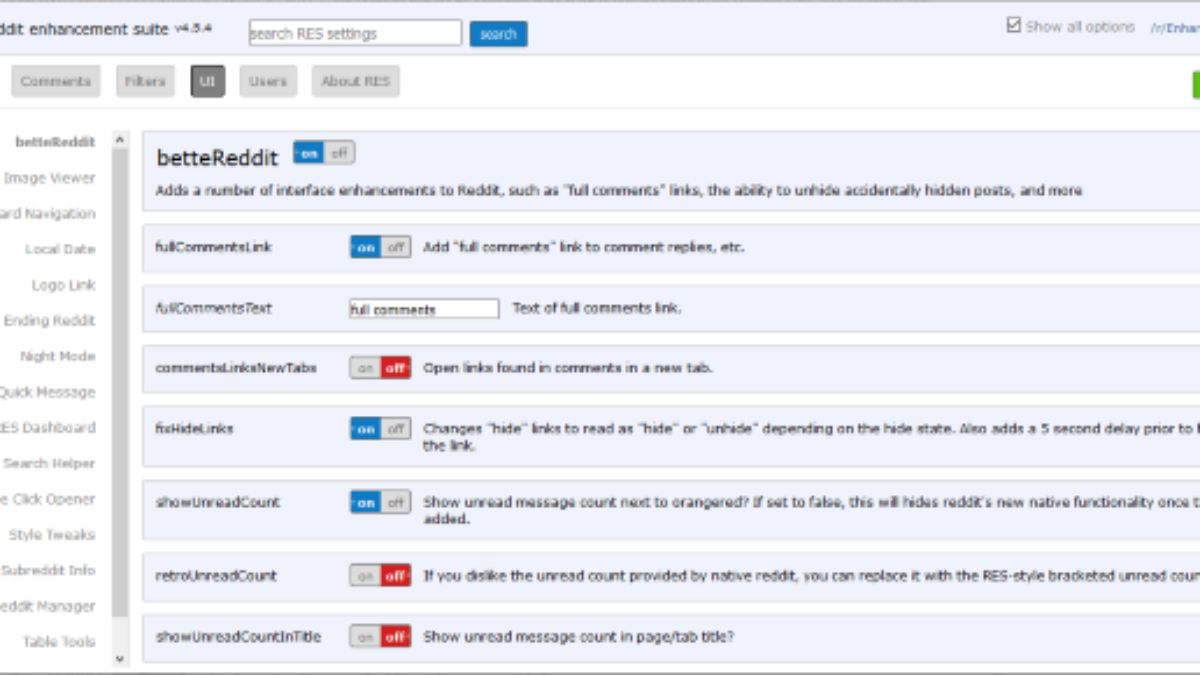
Task: Select Logo Link in the module list
Action: (x=63, y=285)
